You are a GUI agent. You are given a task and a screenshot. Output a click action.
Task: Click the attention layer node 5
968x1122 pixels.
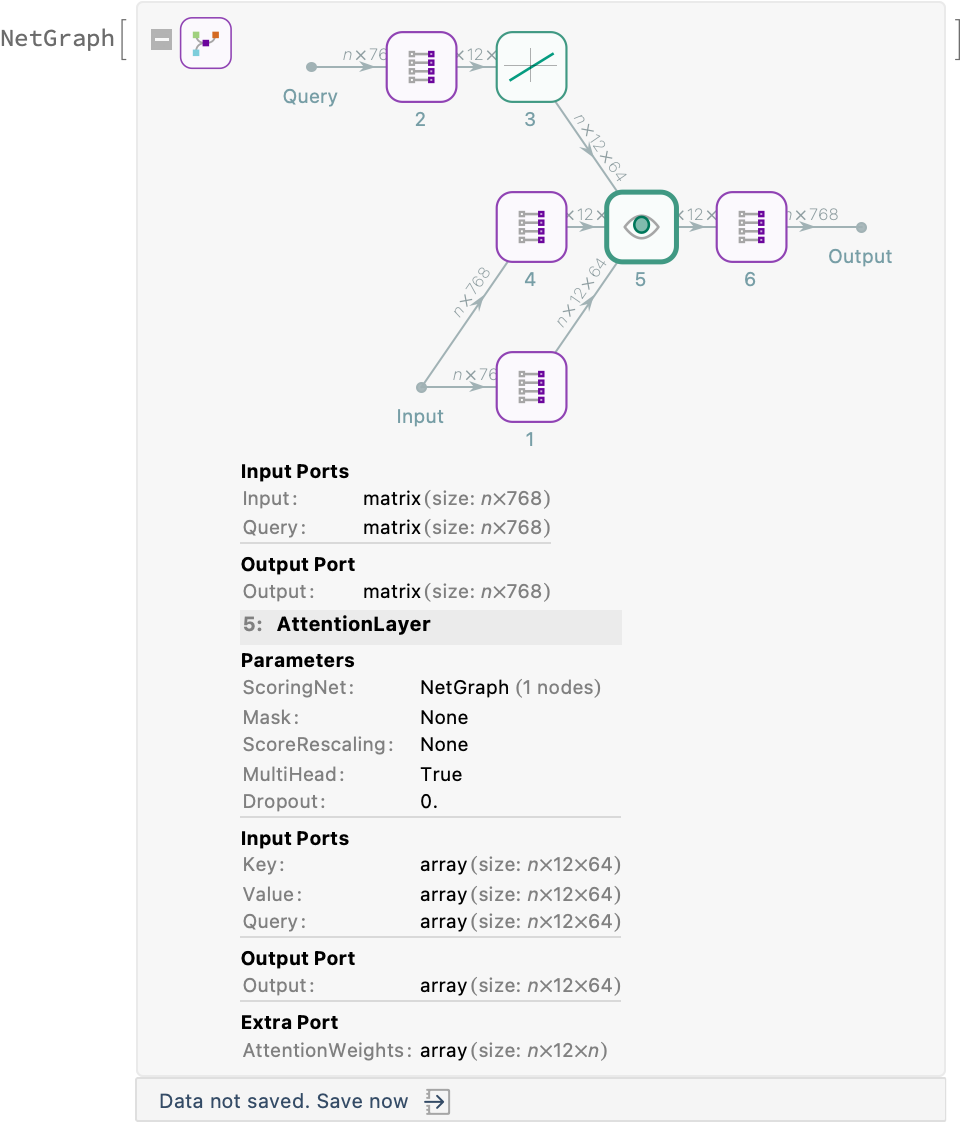click(641, 227)
